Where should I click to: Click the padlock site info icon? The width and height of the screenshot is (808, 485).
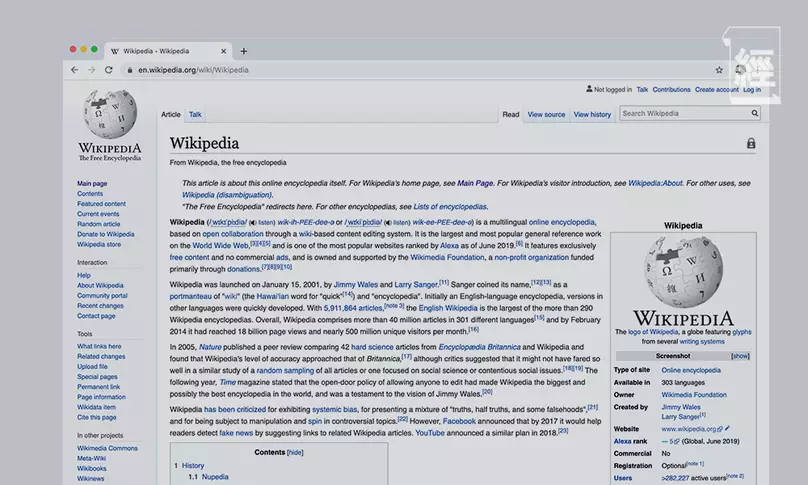click(x=129, y=70)
